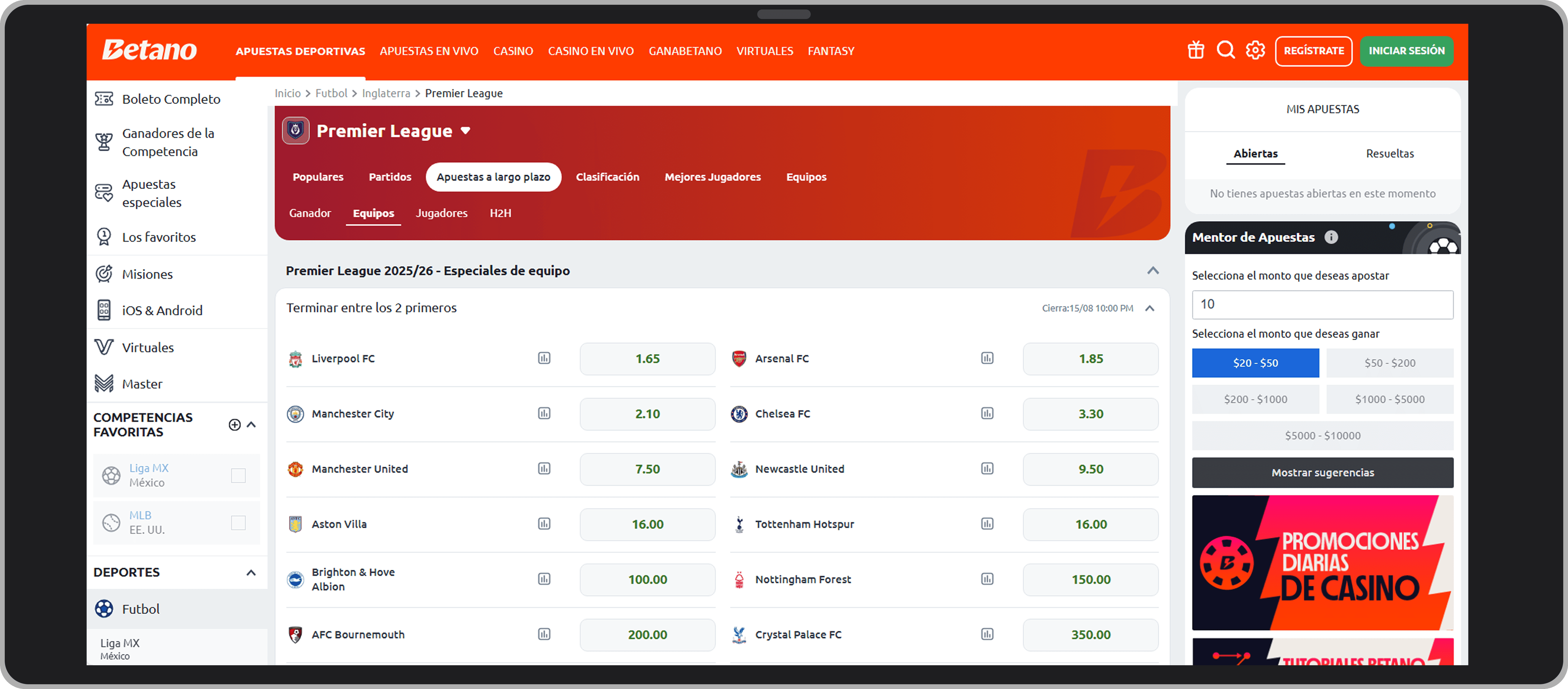Open Ganadores de la Competencia sidebar item

coord(176,142)
